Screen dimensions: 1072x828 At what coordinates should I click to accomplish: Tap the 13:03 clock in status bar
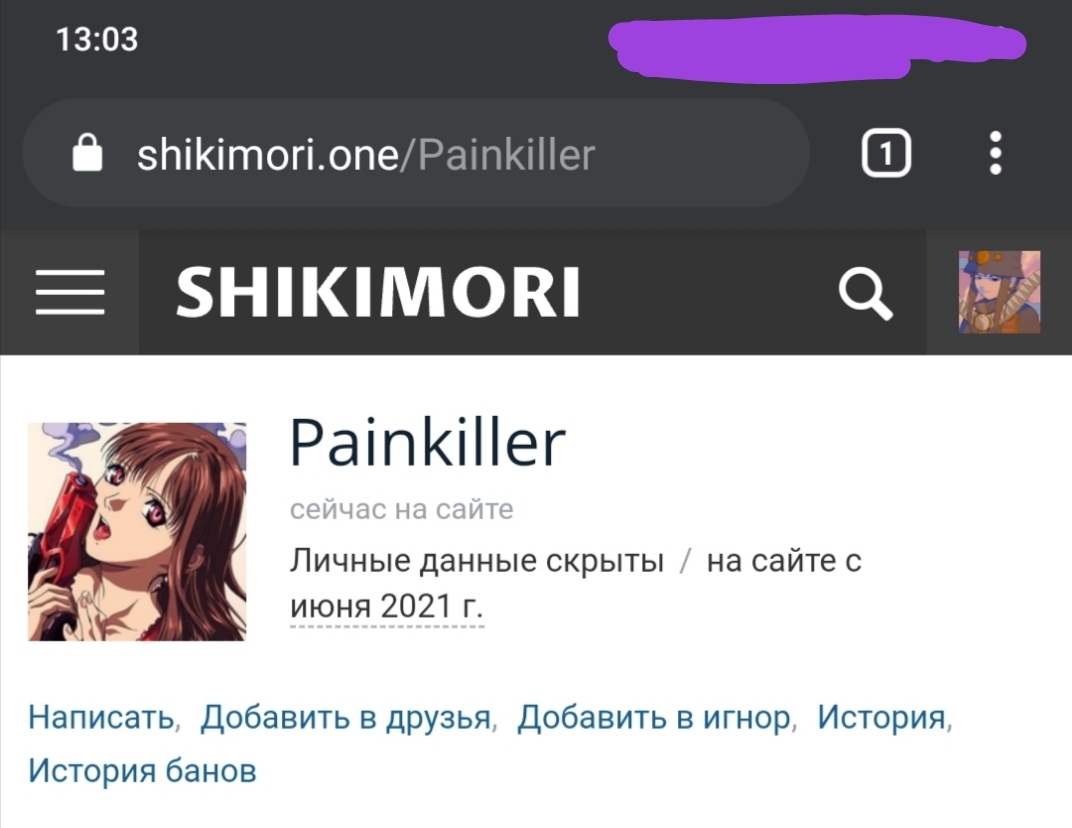click(x=97, y=39)
